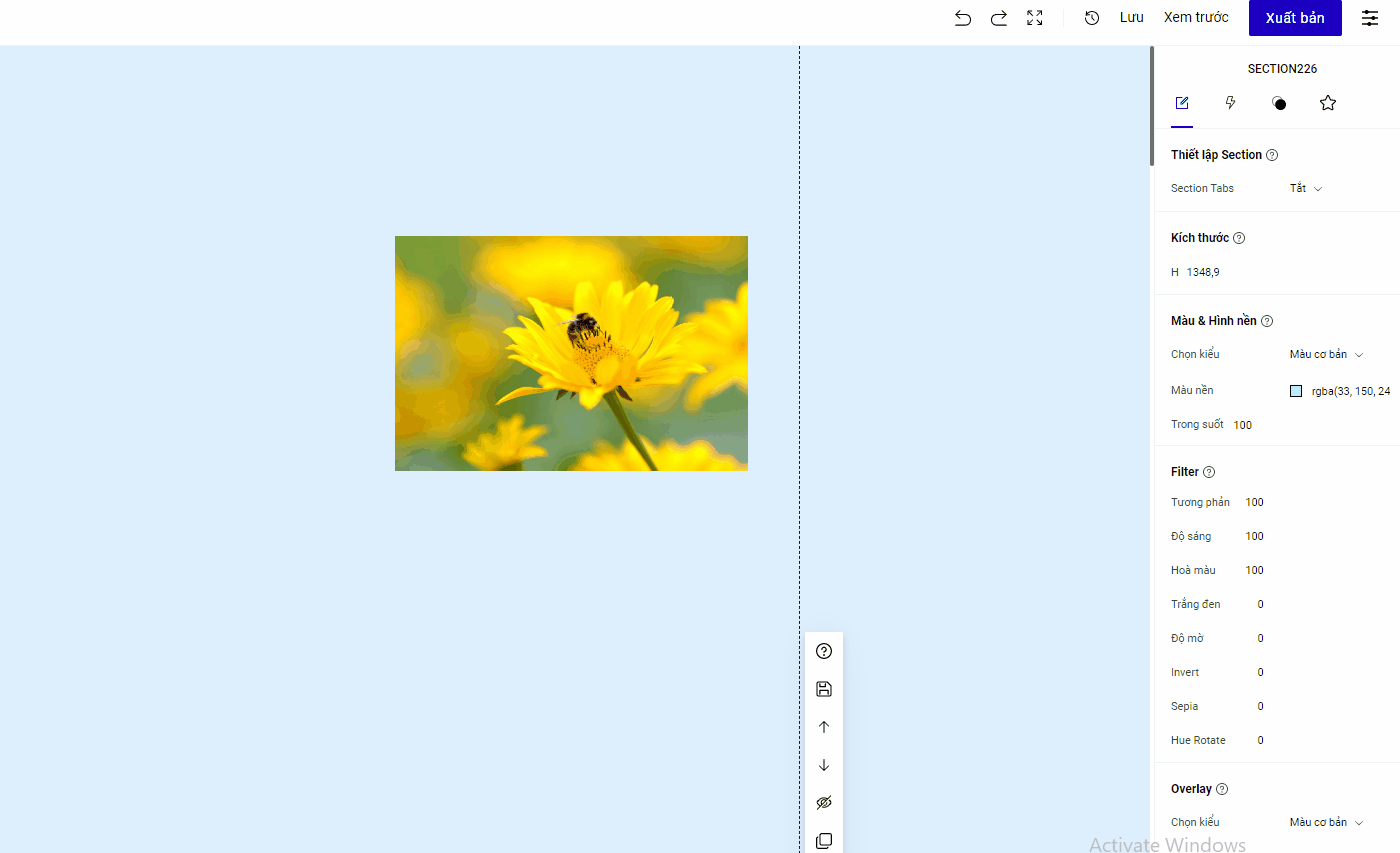
Task: Switch to the star tab in panel
Action: tap(1328, 103)
